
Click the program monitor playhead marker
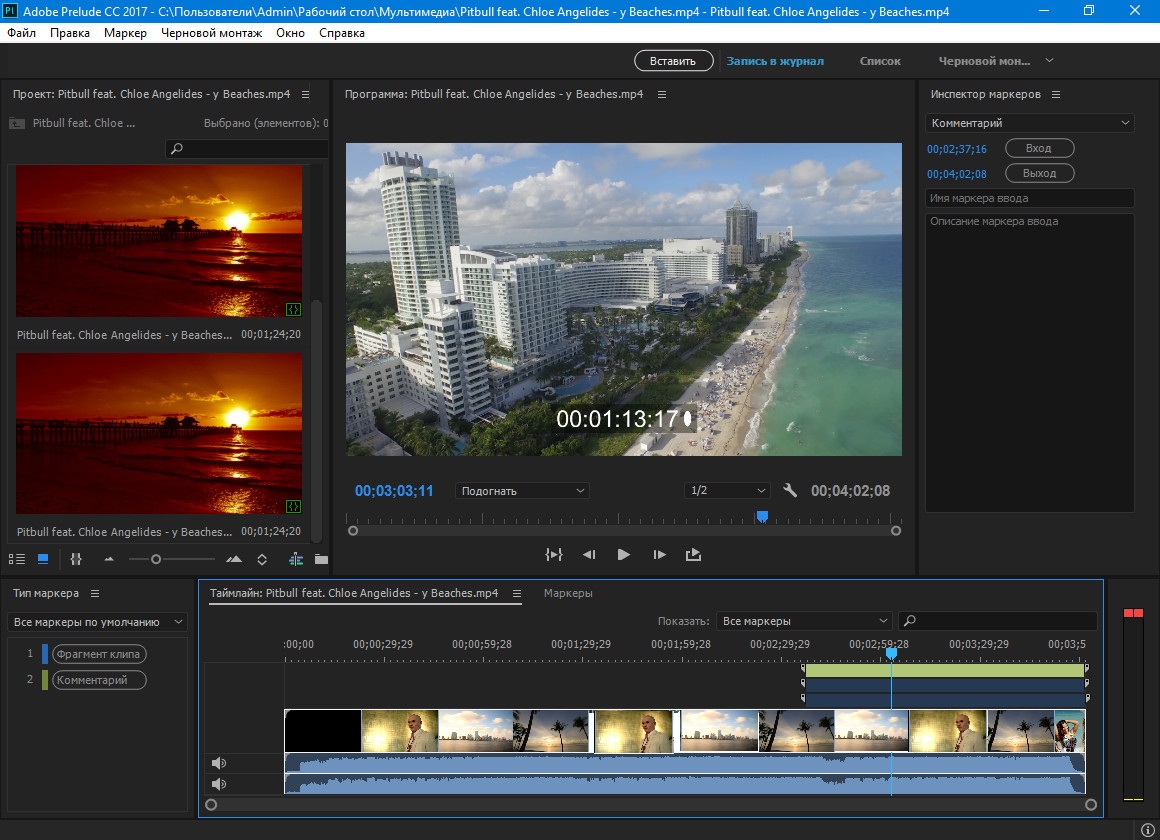762,517
